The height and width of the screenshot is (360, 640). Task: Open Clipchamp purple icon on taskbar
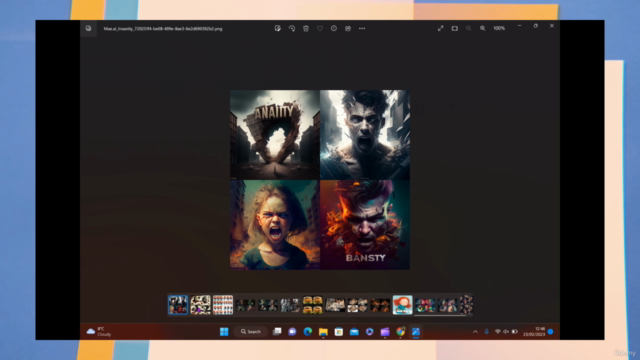click(x=385, y=331)
